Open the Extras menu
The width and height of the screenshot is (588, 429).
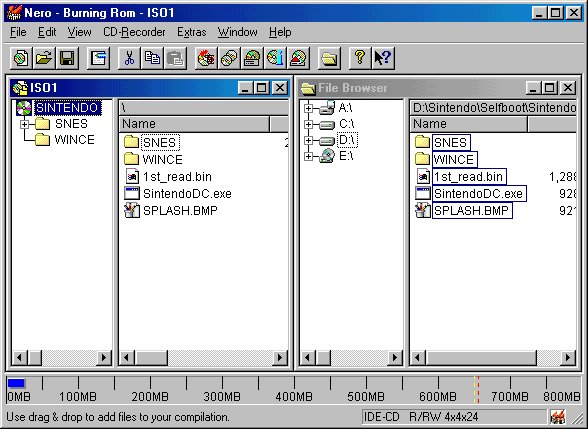[x=192, y=32]
